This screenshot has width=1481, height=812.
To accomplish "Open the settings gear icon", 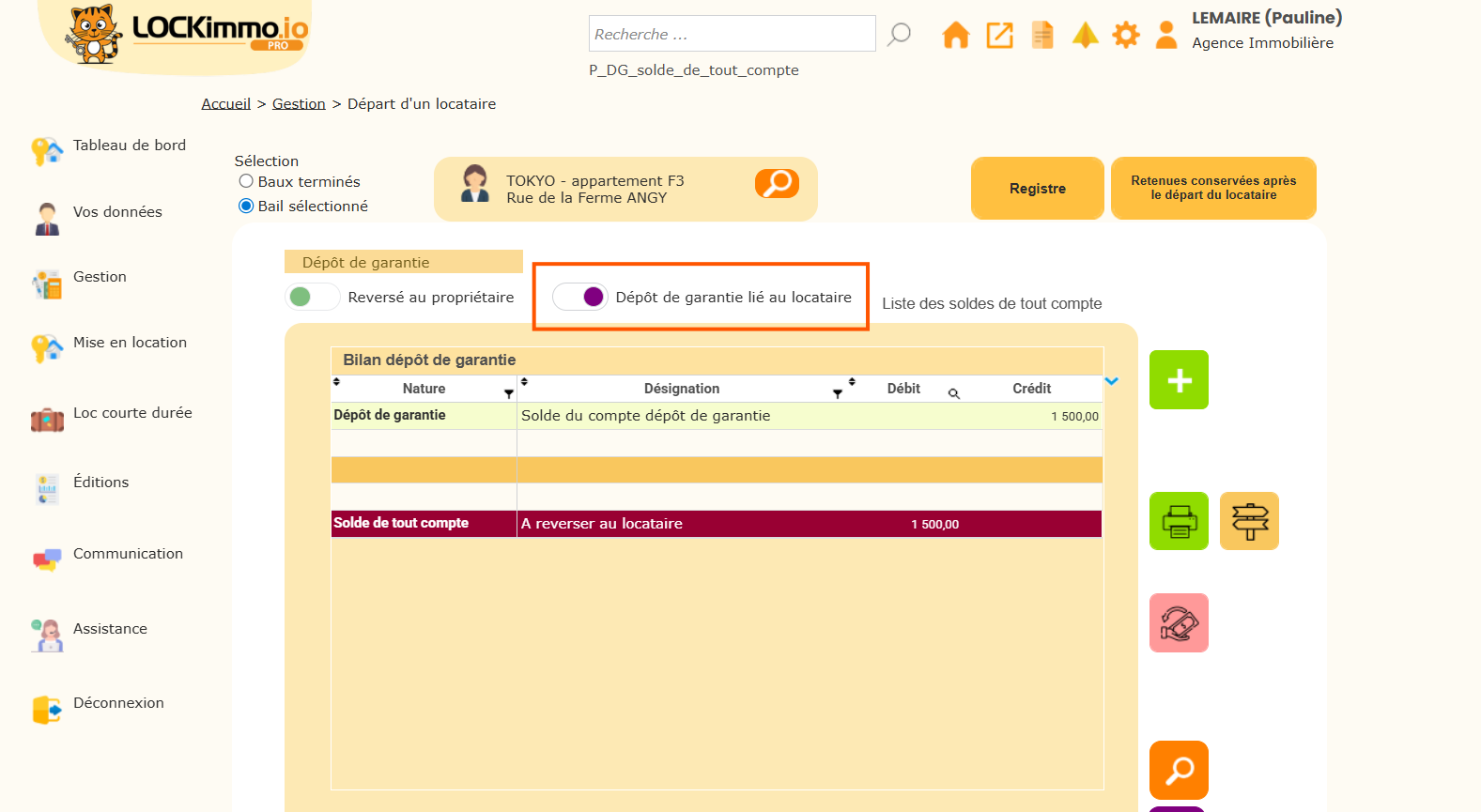I will pos(1125,36).
